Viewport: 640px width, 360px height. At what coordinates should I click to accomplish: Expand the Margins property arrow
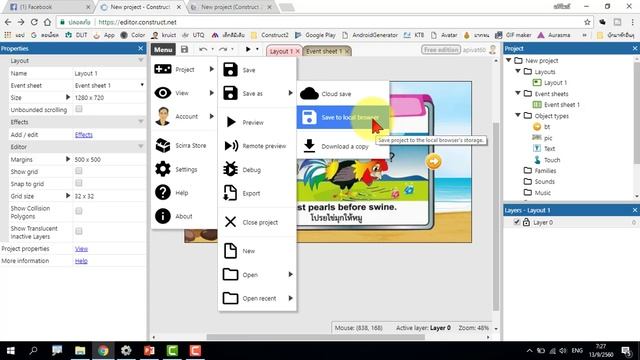pos(68,159)
